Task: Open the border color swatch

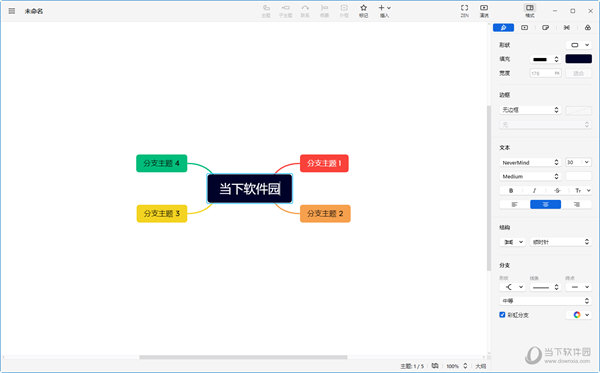Action: 579,110
